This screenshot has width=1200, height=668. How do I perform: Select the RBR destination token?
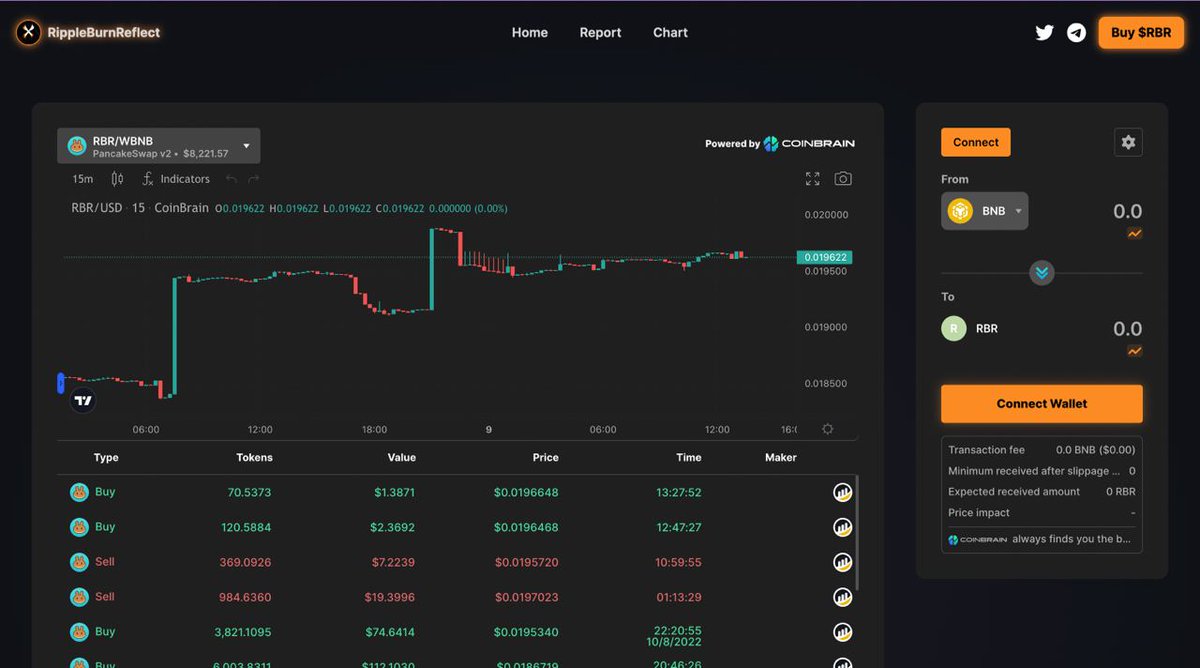click(970, 328)
